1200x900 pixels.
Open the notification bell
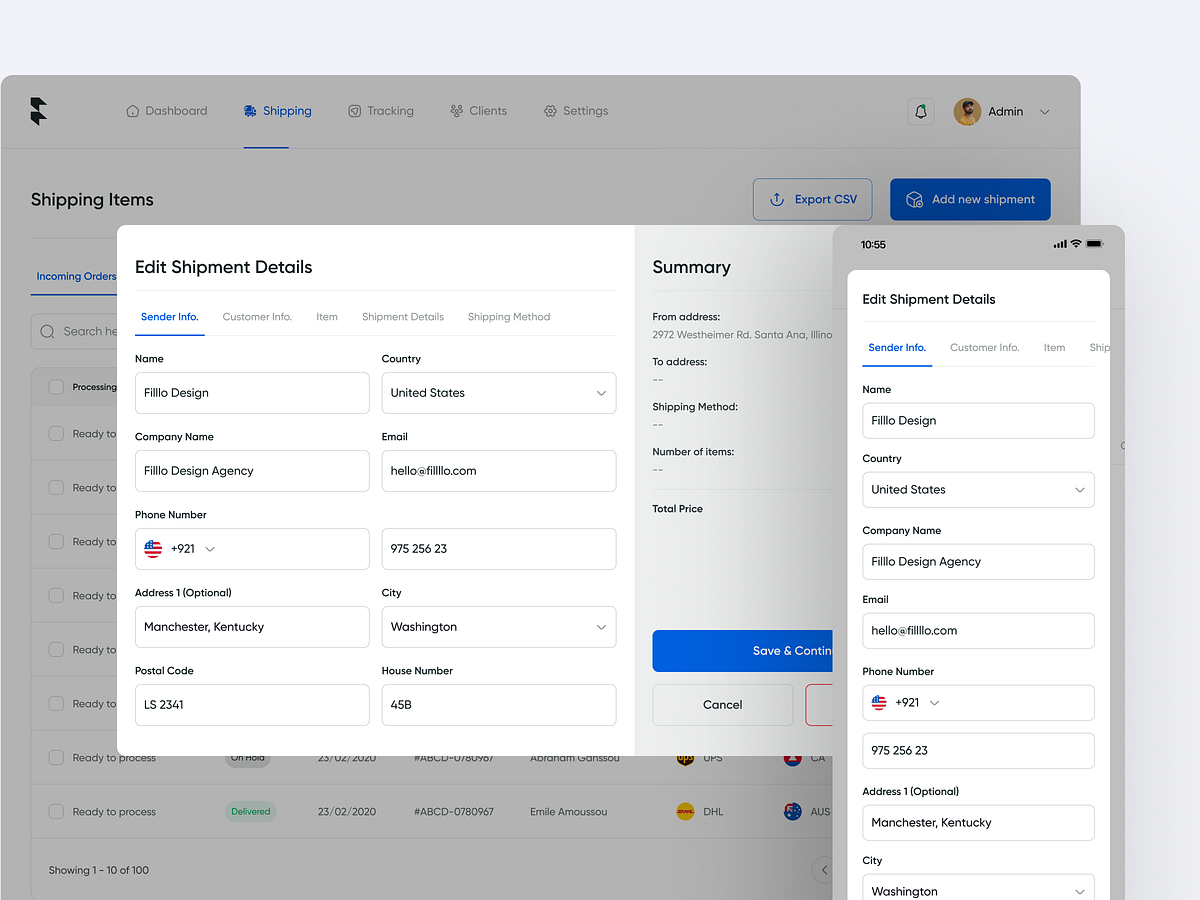920,111
